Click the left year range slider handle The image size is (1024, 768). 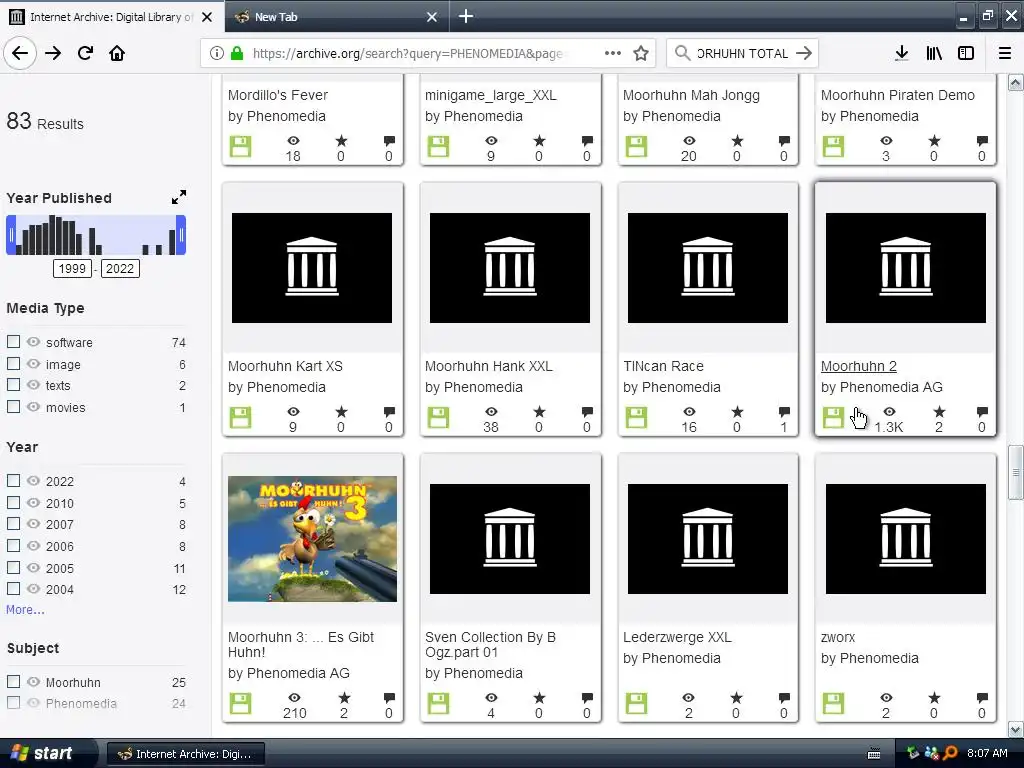(11, 234)
